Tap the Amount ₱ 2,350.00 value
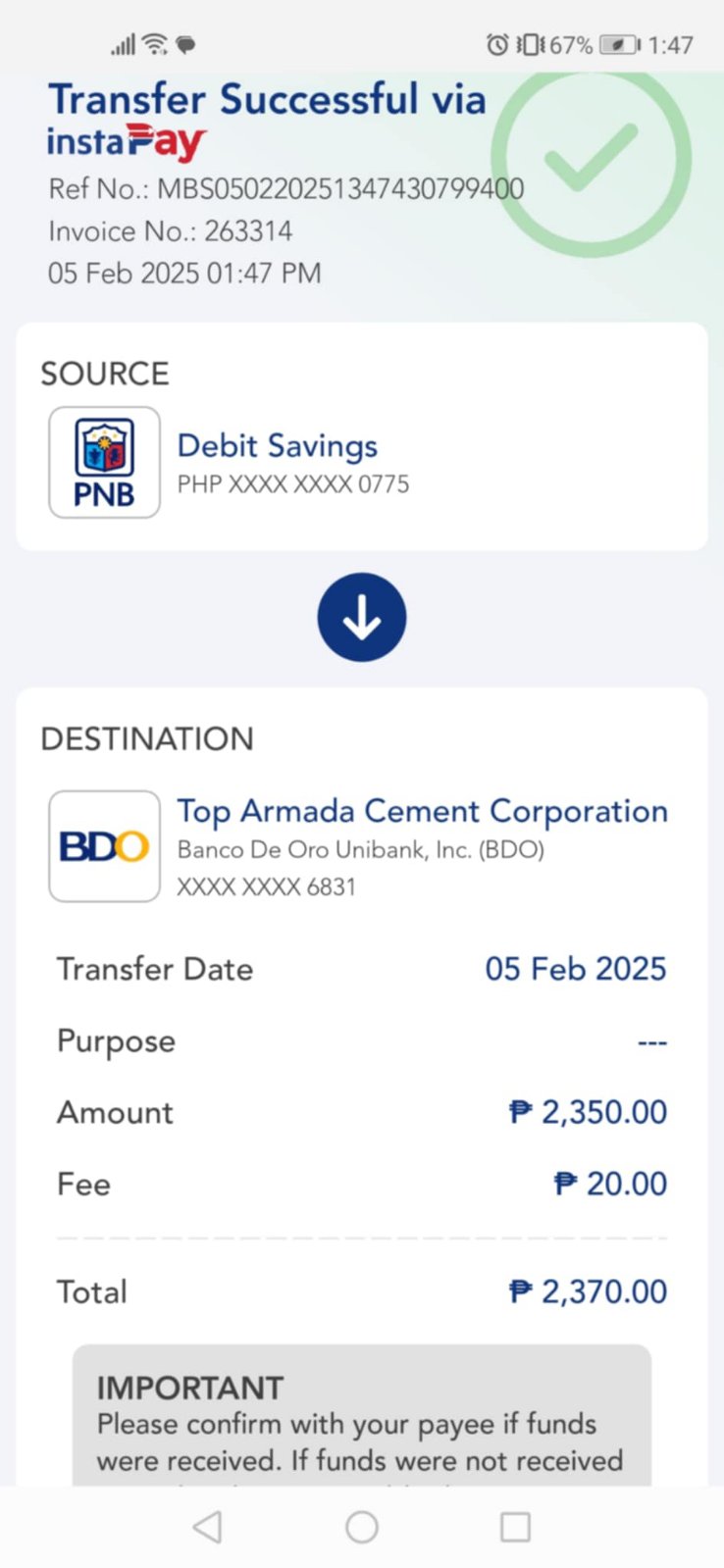 click(x=588, y=1112)
